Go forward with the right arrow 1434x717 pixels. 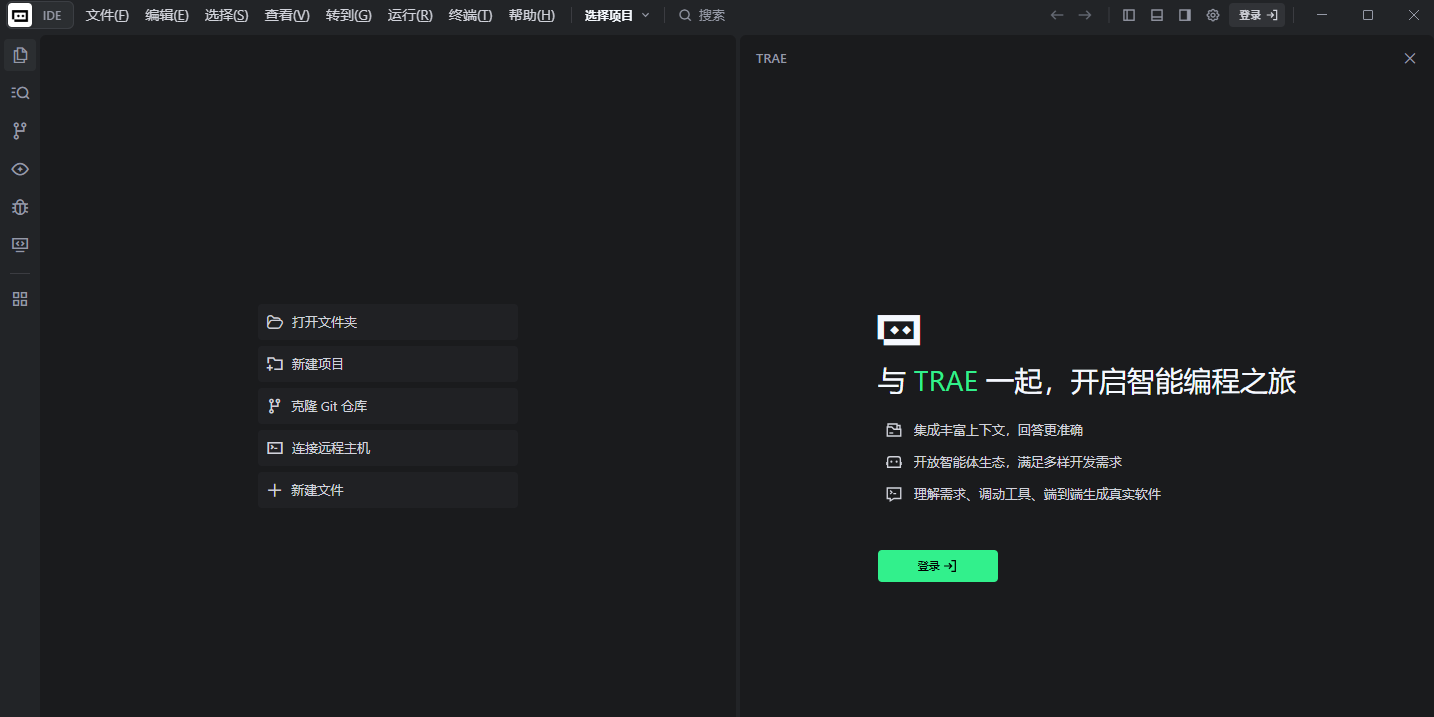click(1085, 15)
